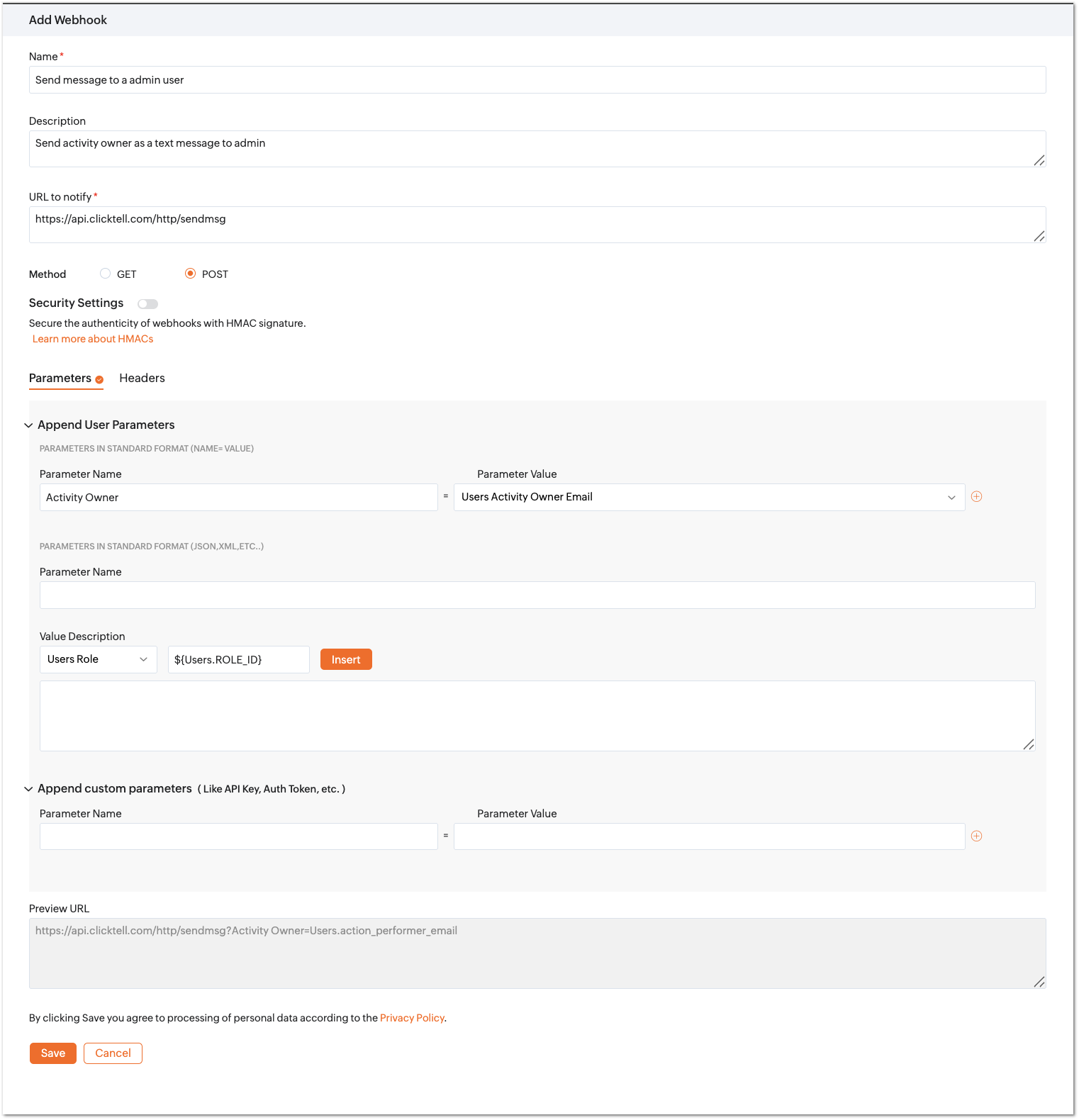Screen dimensions: 1079x1120
Task: Add another custom parameter with plus icon
Action: point(976,836)
